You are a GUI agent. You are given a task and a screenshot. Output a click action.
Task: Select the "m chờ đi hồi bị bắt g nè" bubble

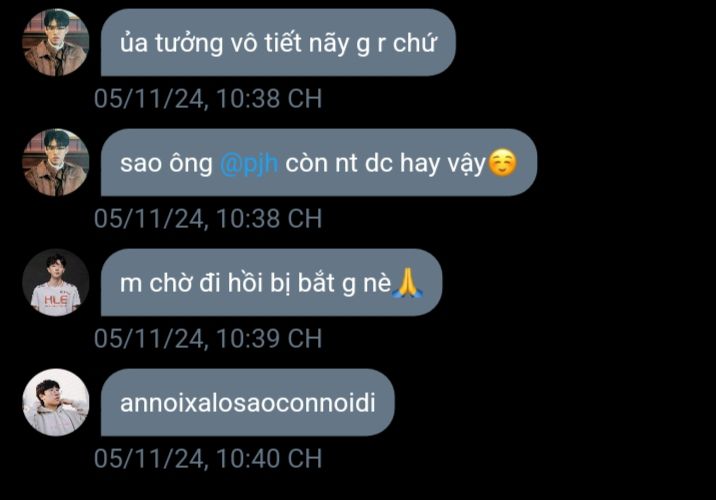pyautogui.click(x=271, y=283)
